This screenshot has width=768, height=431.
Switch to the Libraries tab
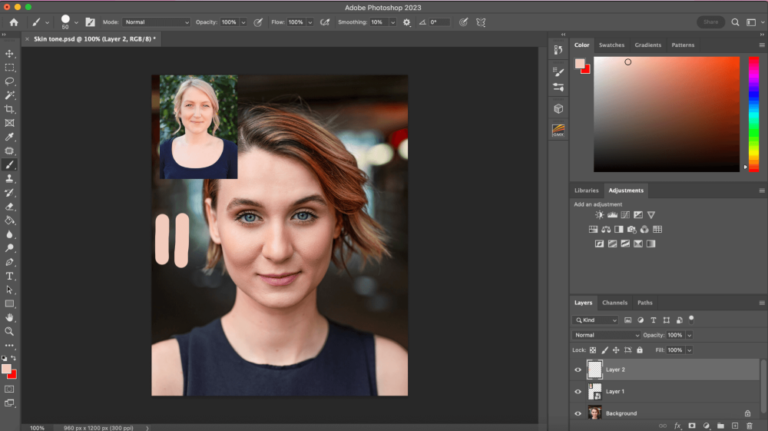[x=586, y=191]
